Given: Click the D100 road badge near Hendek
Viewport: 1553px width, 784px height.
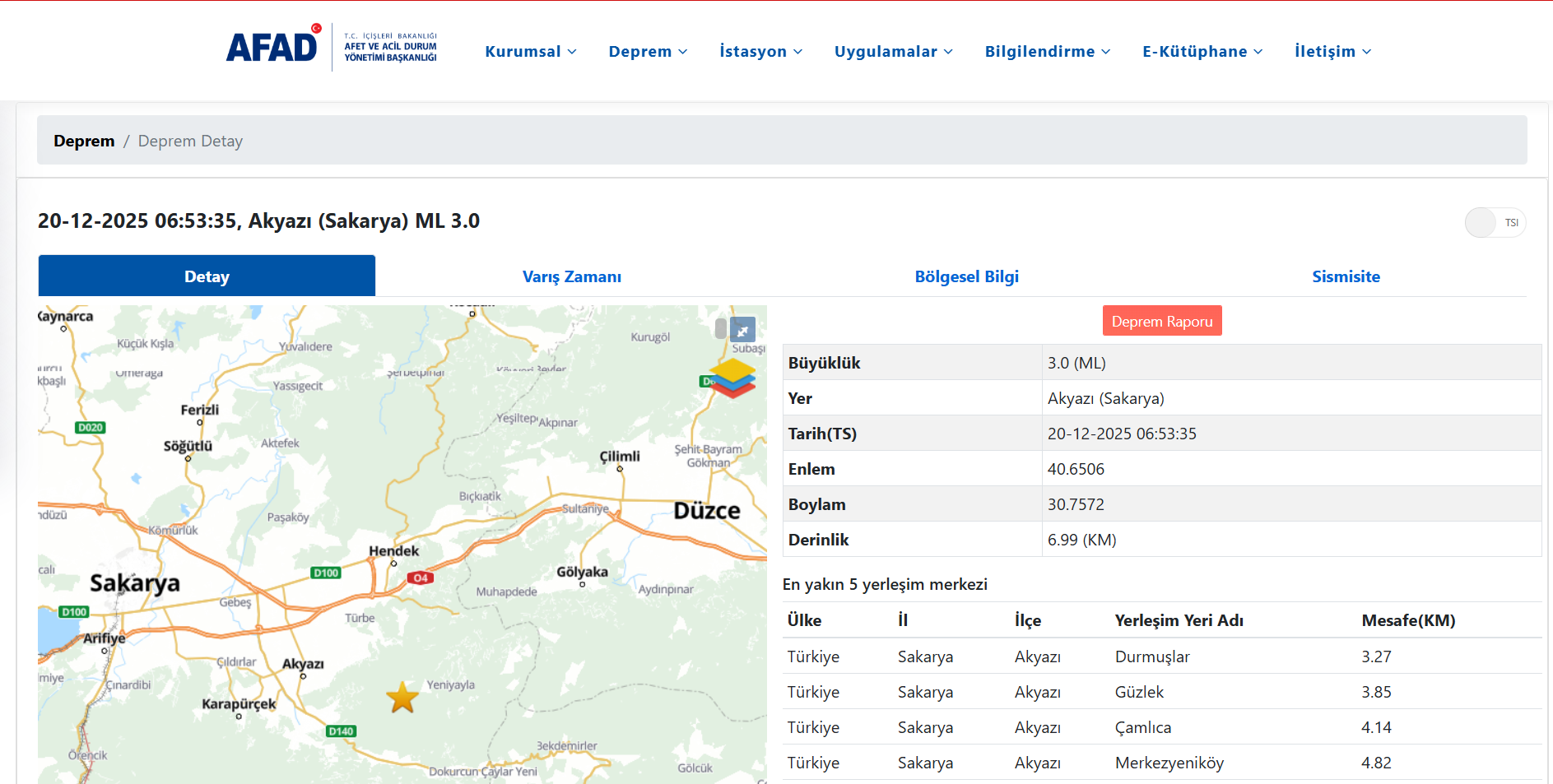Looking at the screenshot, I should coord(326,573).
